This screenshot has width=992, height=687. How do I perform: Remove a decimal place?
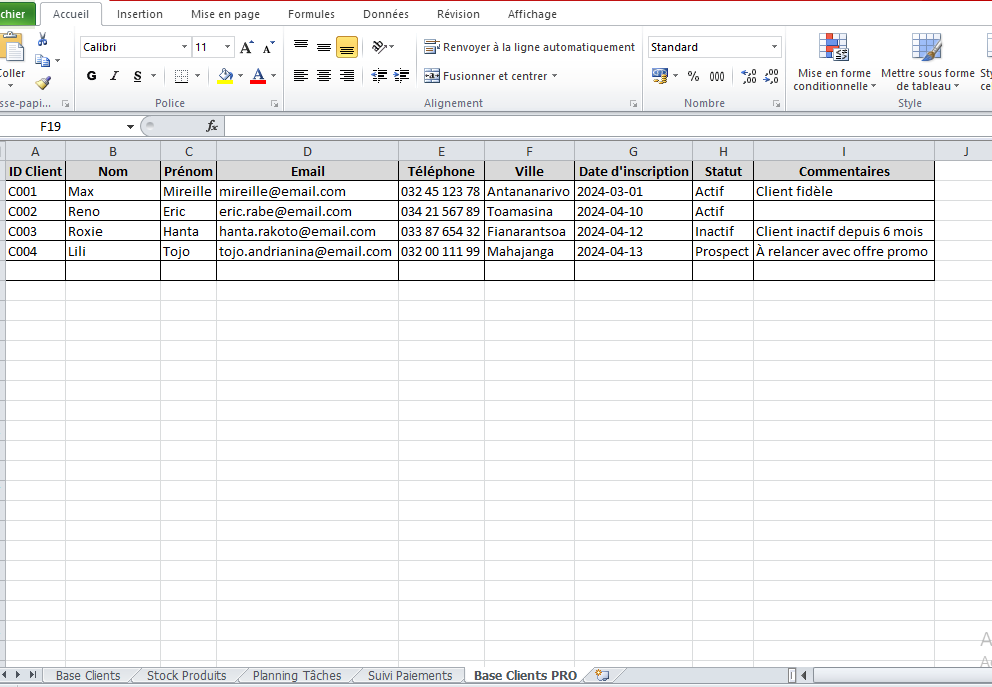click(x=771, y=77)
